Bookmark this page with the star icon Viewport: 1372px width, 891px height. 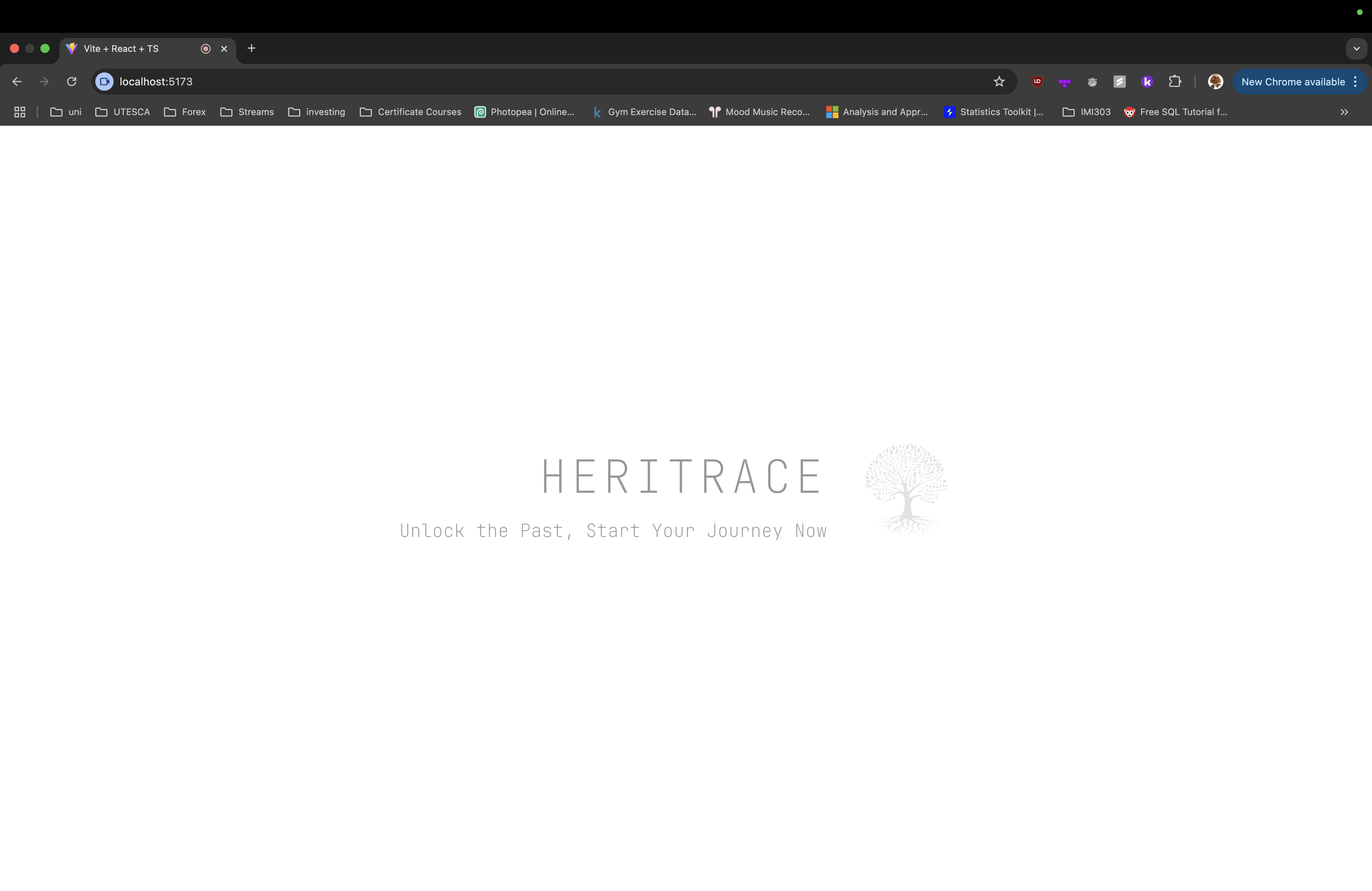tap(999, 82)
